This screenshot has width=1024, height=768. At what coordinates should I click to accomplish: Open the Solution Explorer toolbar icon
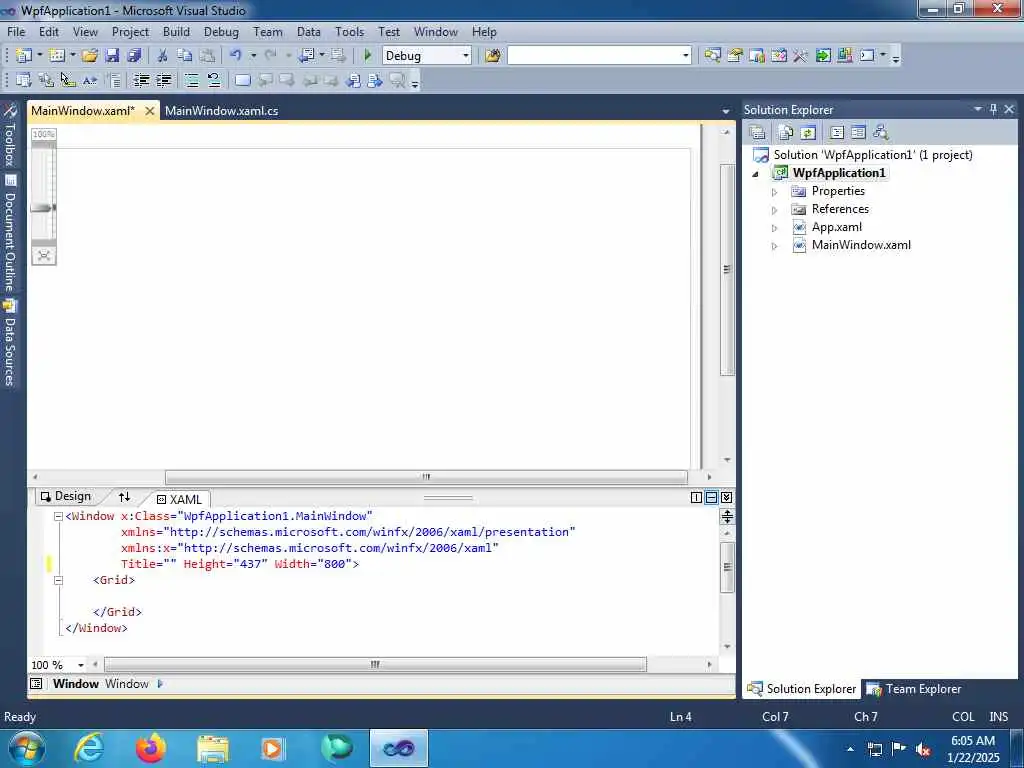click(x=712, y=56)
